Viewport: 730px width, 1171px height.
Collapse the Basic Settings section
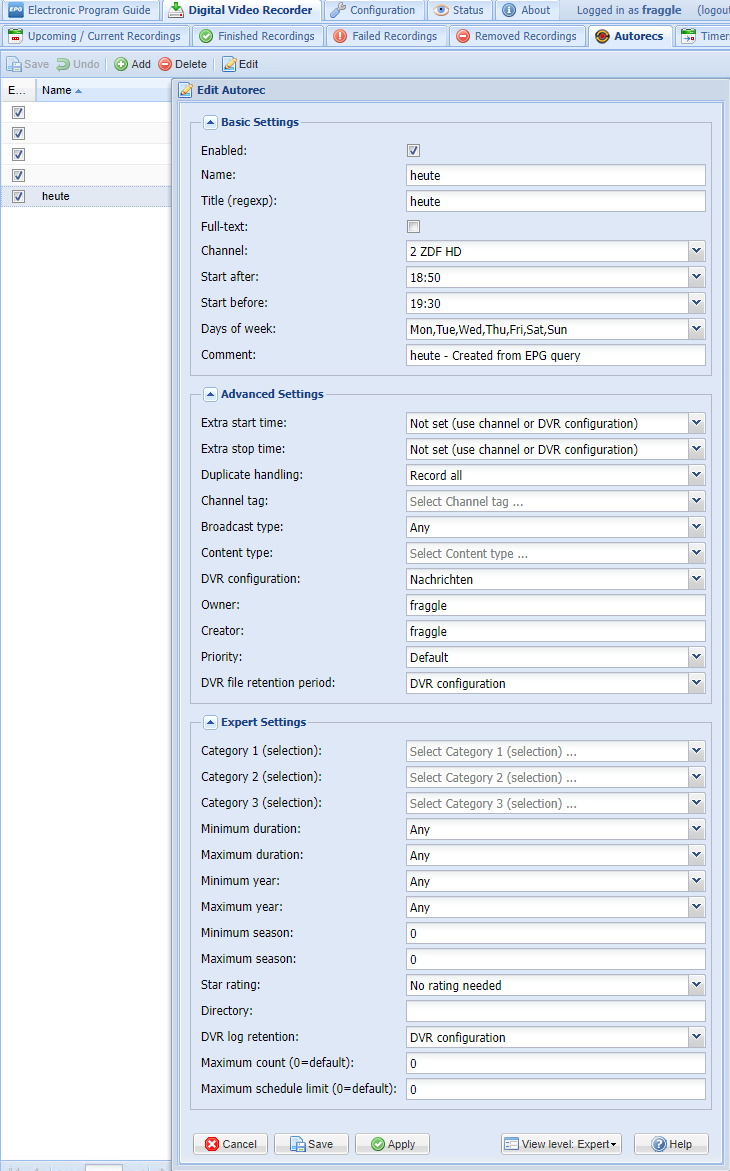pos(210,122)
